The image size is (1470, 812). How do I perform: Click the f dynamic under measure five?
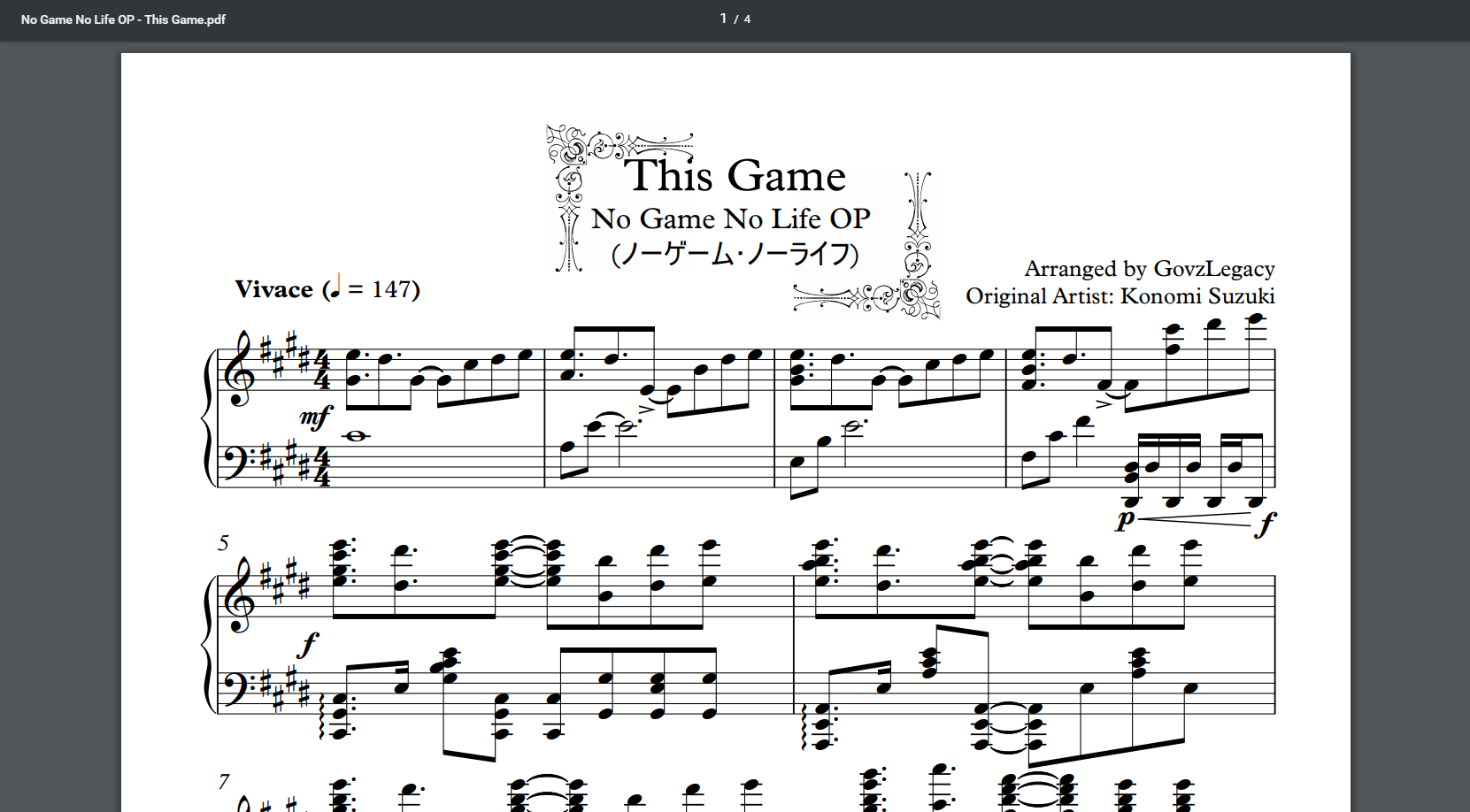[307, 645]
